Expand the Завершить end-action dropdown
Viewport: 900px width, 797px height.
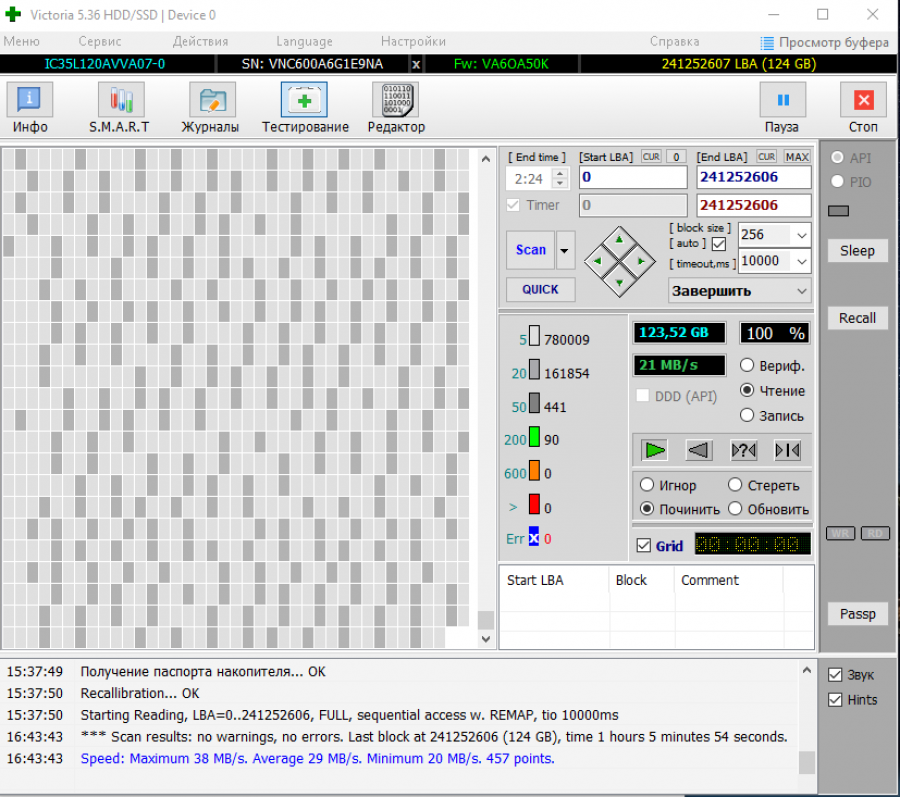(802, 291)
